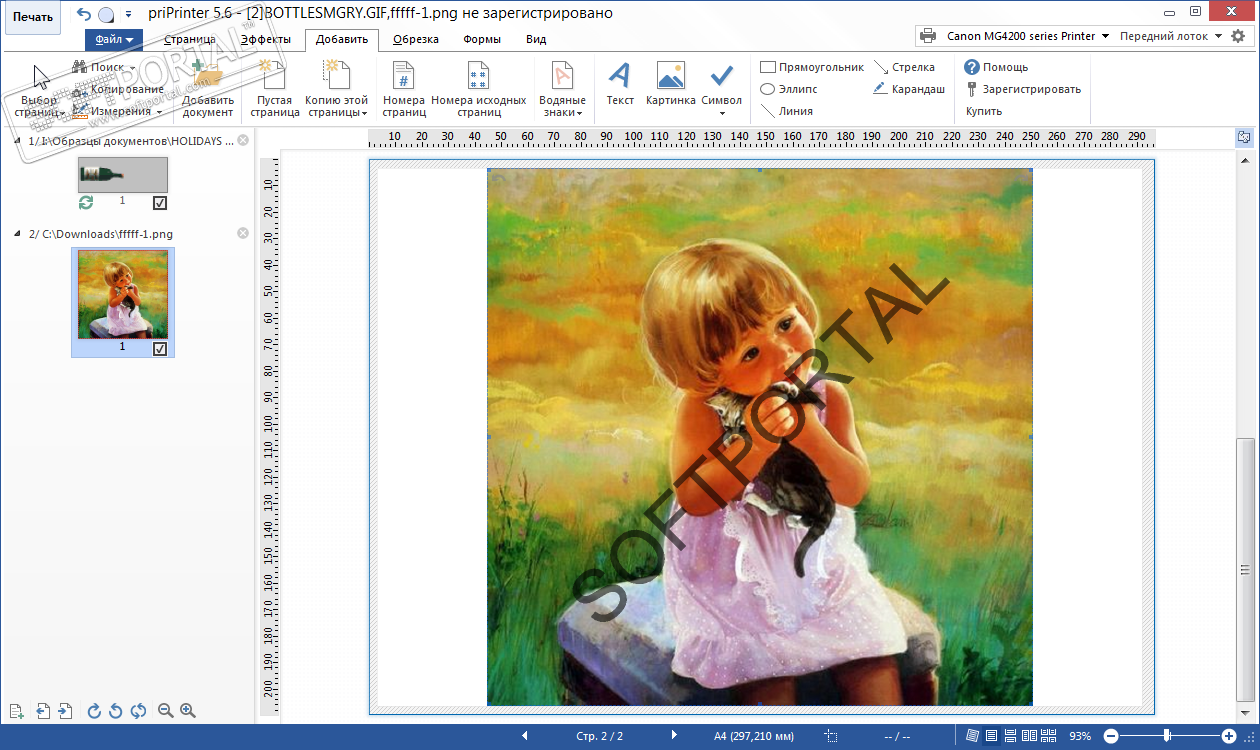Uncheck the fffff-1.png page checkbox
1260x750 pixels.
click(160, 349)
